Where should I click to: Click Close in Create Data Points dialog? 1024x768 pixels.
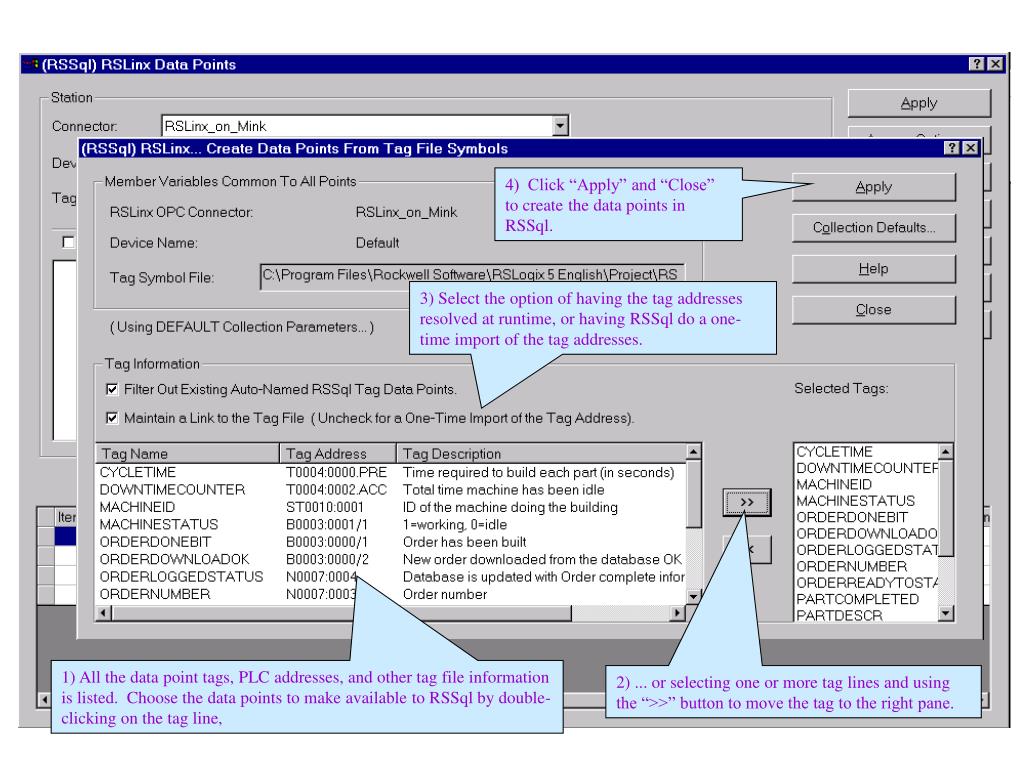(873, 310)
